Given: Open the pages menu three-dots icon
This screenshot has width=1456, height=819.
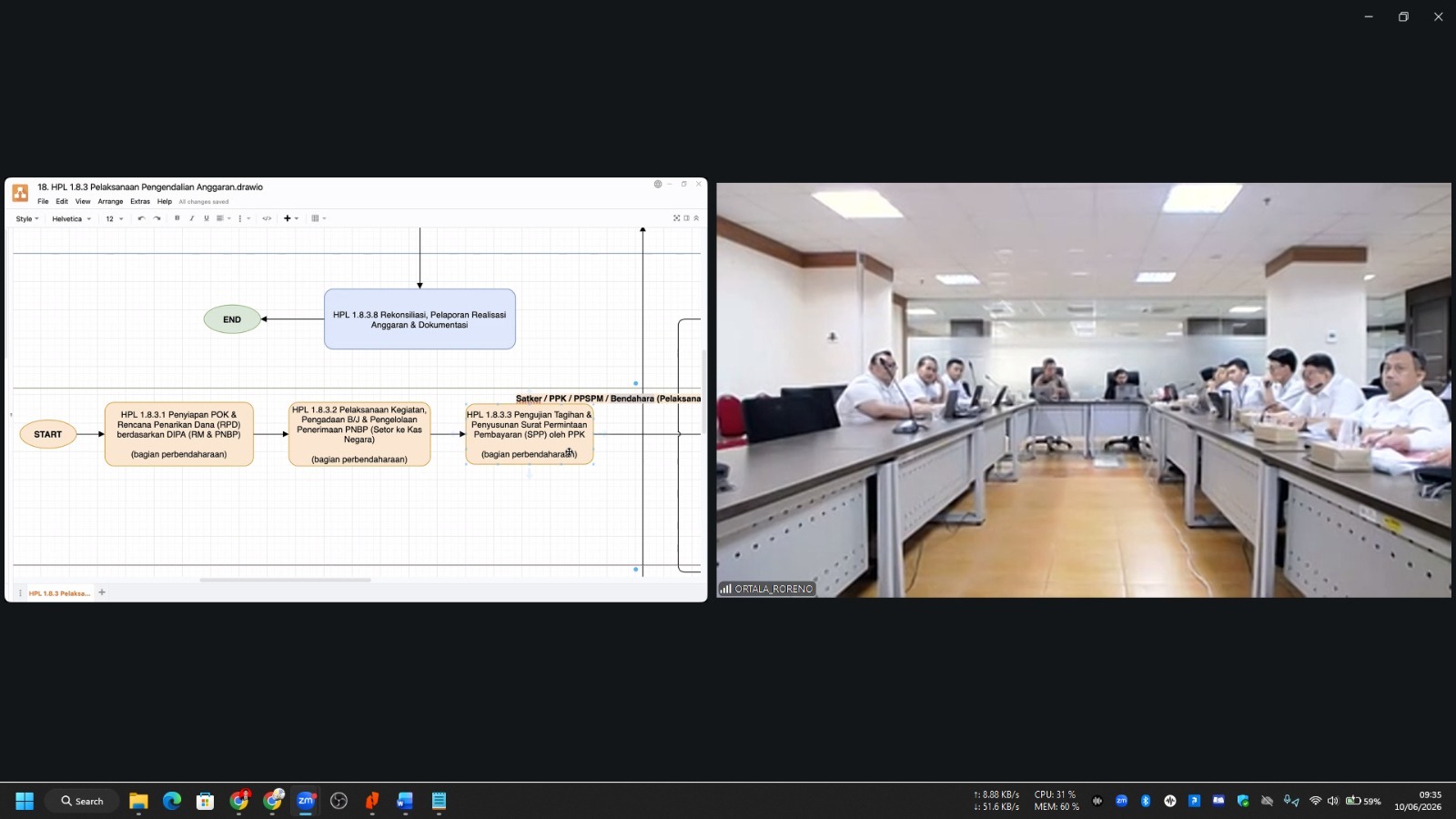Looking at the screenshot, I should pyautogui.click(x=20, y=593).
